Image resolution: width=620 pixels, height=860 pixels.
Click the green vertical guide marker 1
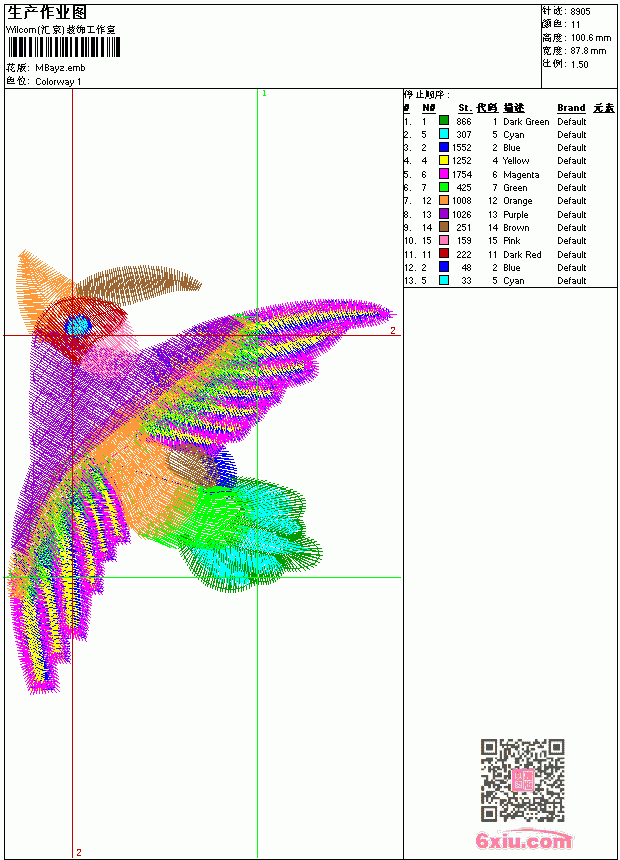[x=264, y=94]
